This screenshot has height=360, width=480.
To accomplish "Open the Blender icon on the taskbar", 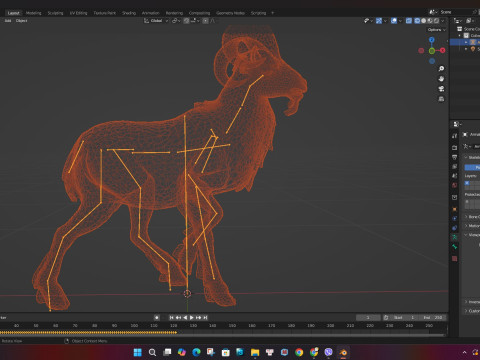I will point(343,352).
